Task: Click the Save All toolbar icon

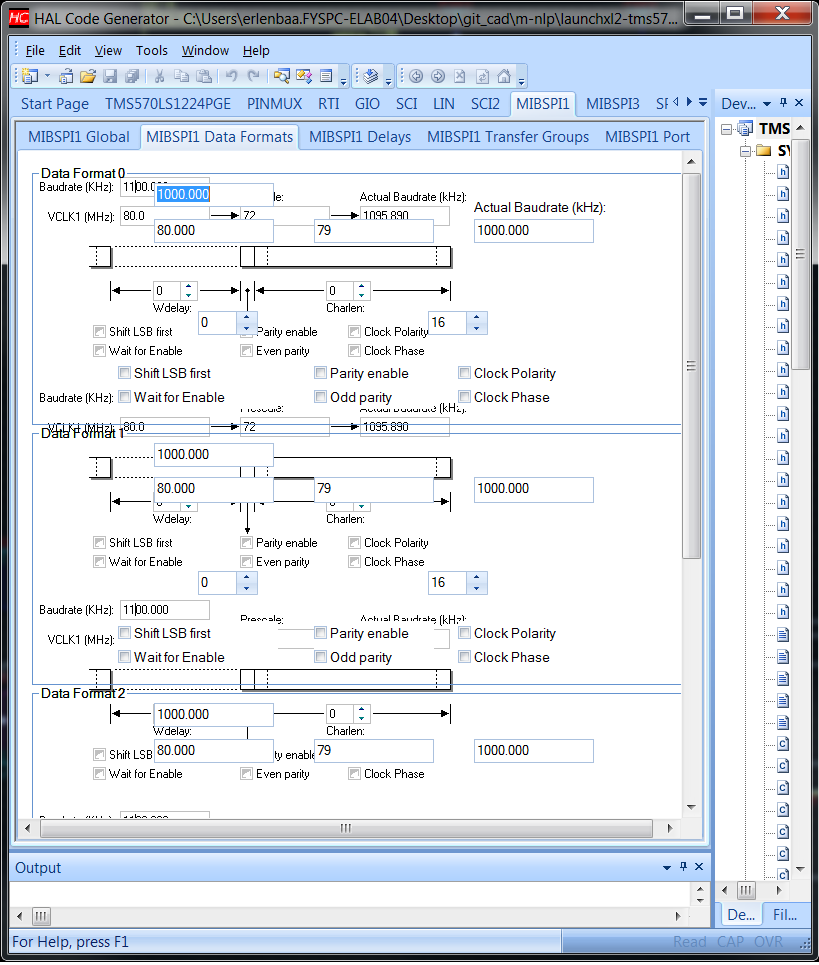Action: pyautogui.click(x=132, y=76)
